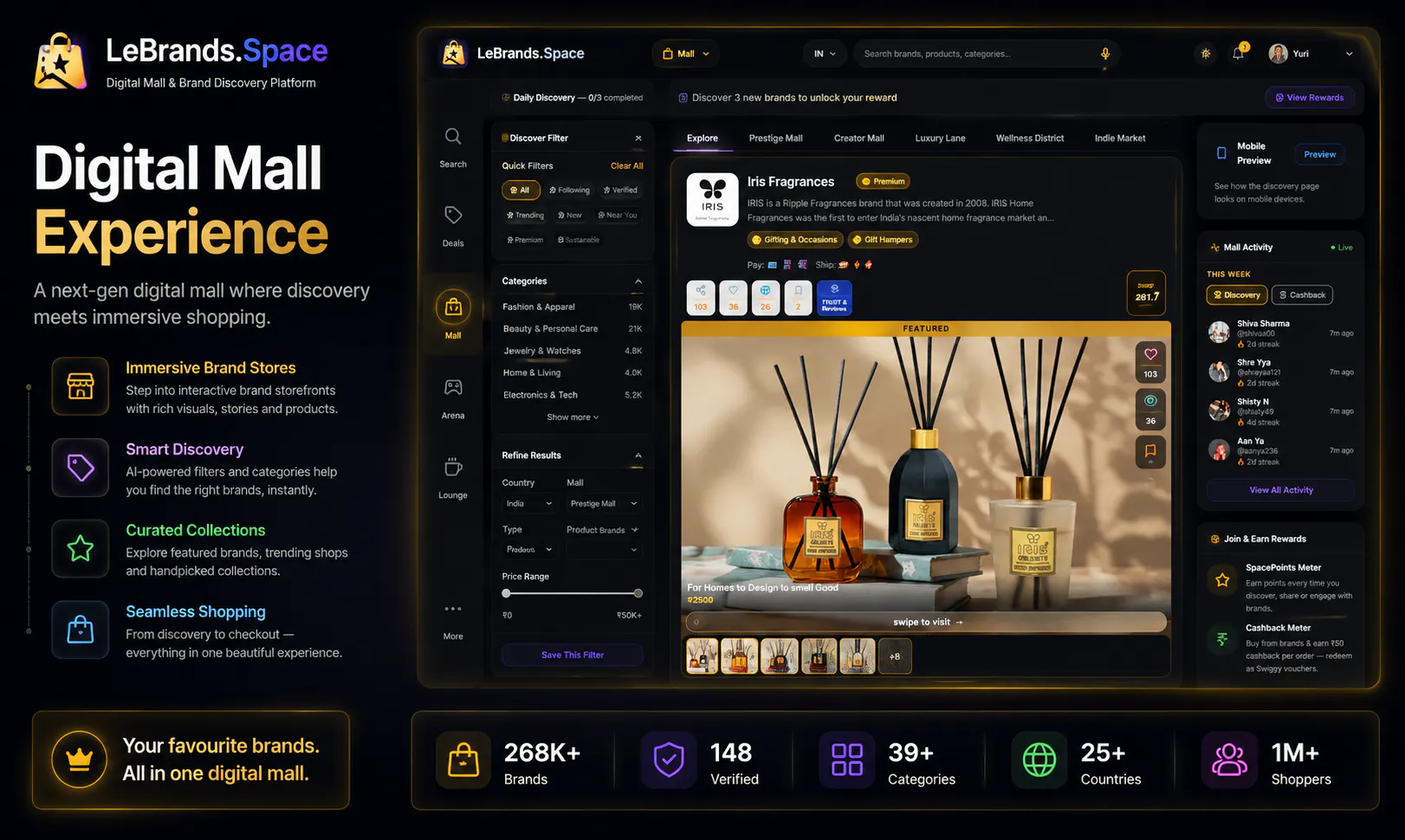This screenshot has height=840, width=1405.
Task: Toggle the Verified quick filter
Action: pyautogui.click(x=620, y=190)
